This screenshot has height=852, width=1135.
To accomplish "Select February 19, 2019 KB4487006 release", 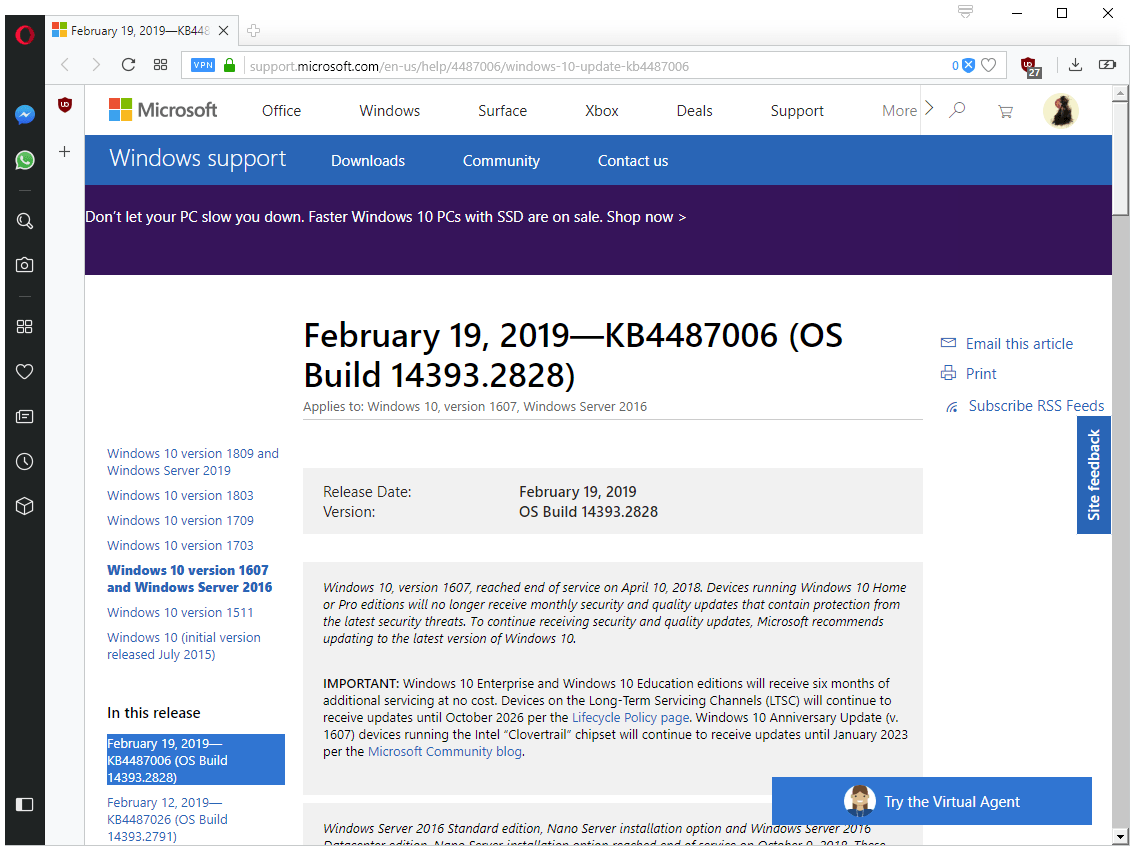I will (x=195, y=760).
